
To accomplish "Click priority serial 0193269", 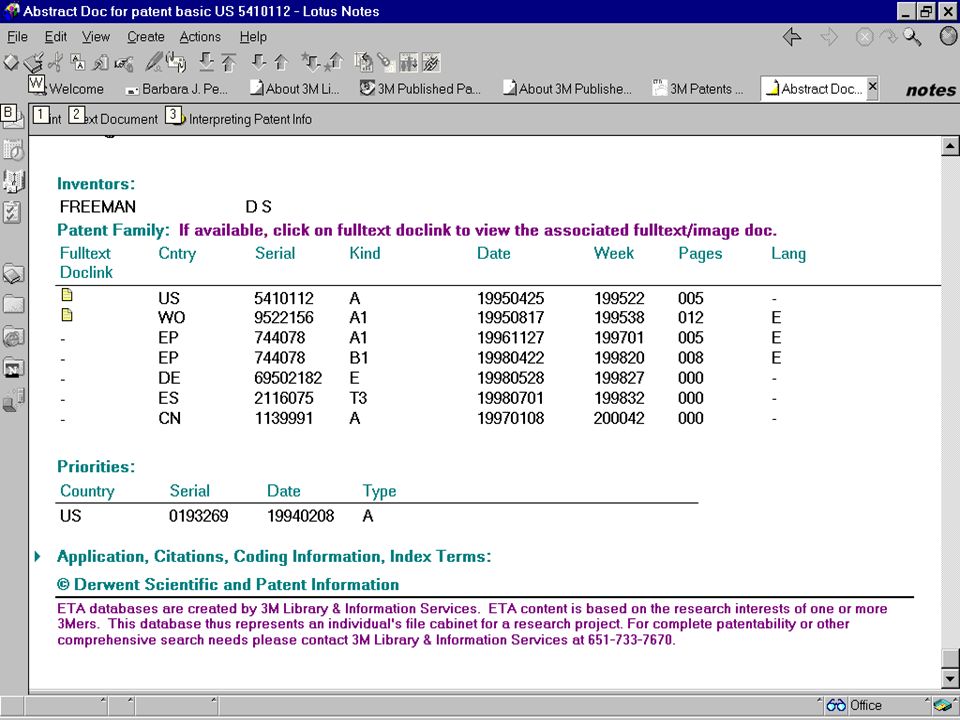I will pyautogui.click(x=198, y=516).
